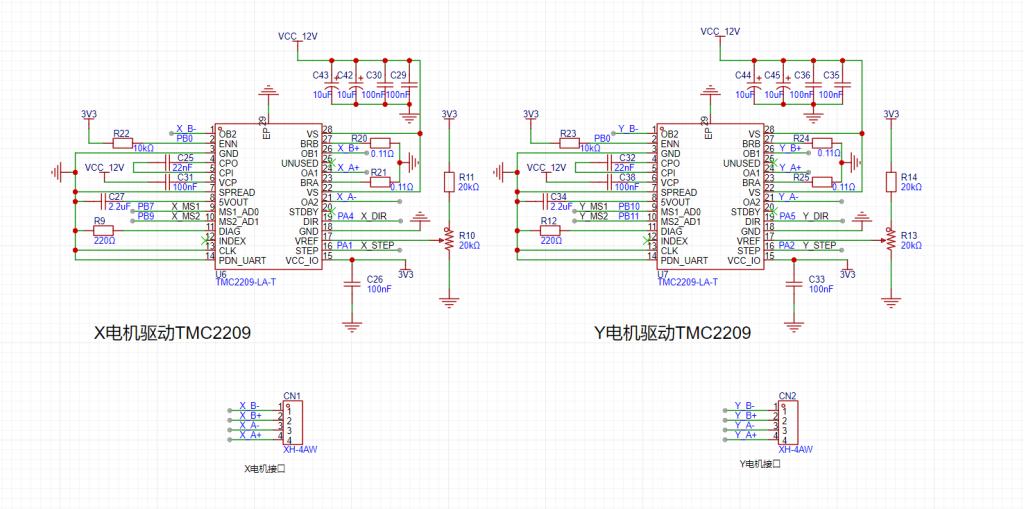Image resolution: width=1024 pixels, height=509 pixels.
Task: Select the X_STEP net label
Action: point(377,245)
